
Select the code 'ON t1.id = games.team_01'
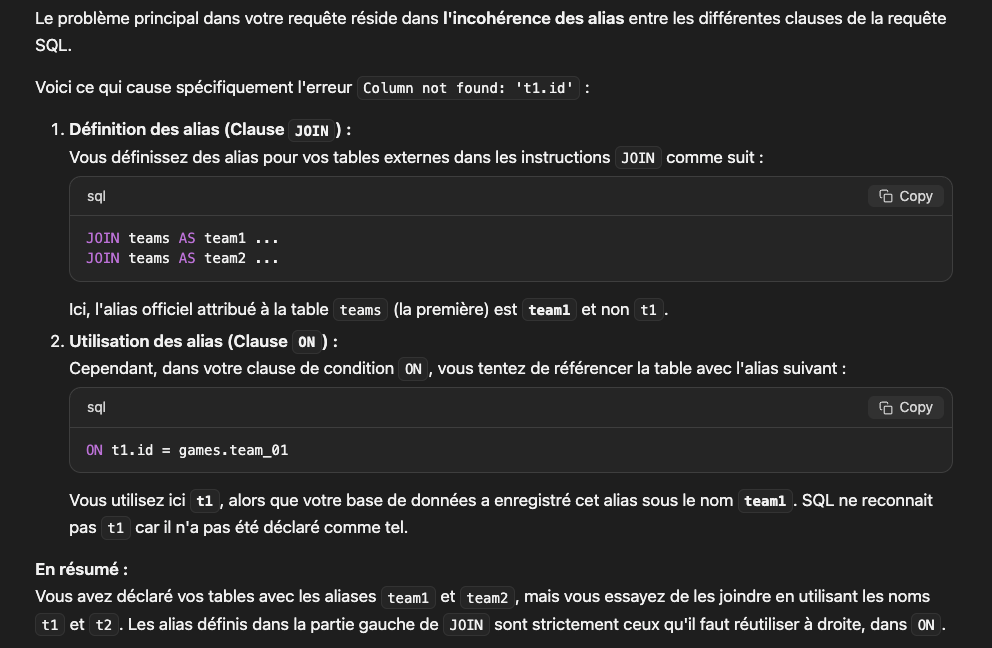[190, 450]
